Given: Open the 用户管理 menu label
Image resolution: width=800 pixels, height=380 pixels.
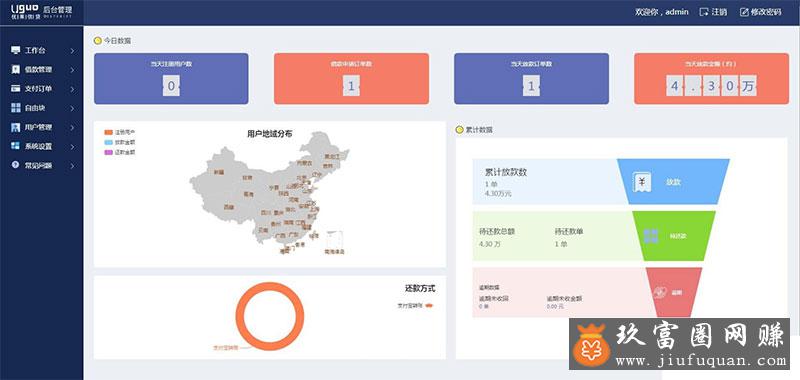Looking at the screenshot, I should (x=38, y=127).
